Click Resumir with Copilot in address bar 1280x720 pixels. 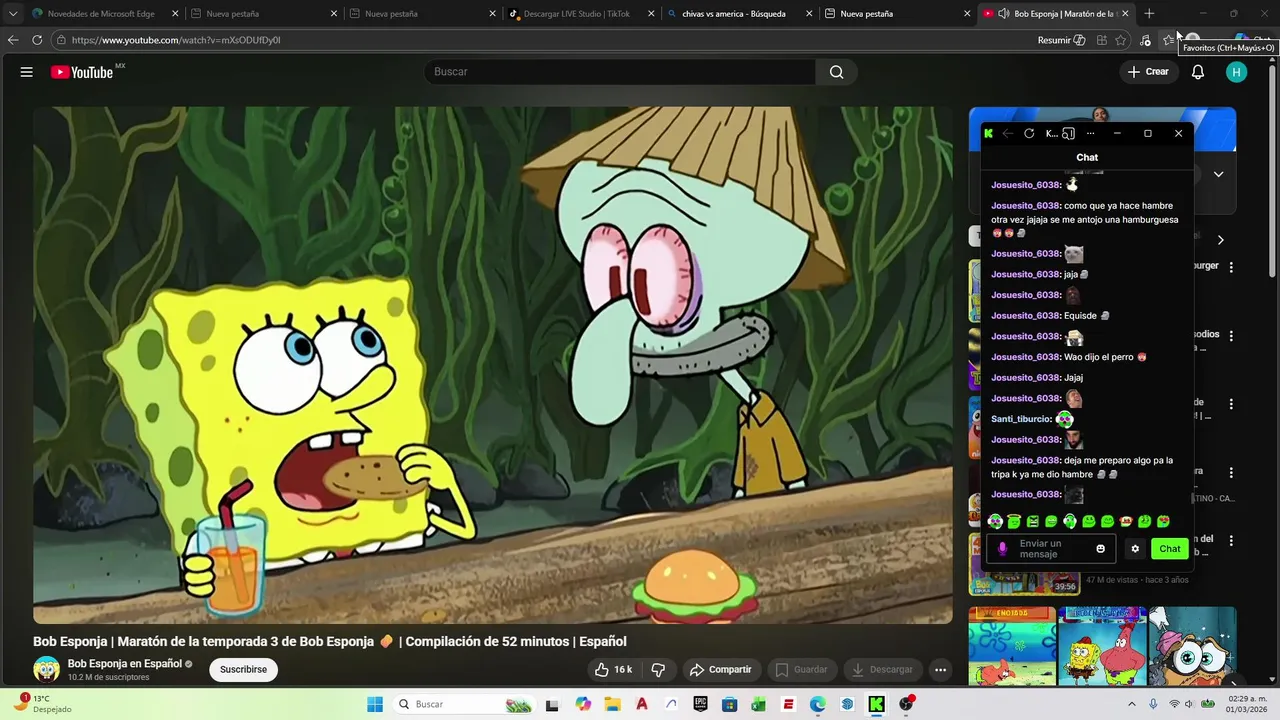click(1061, 40)
